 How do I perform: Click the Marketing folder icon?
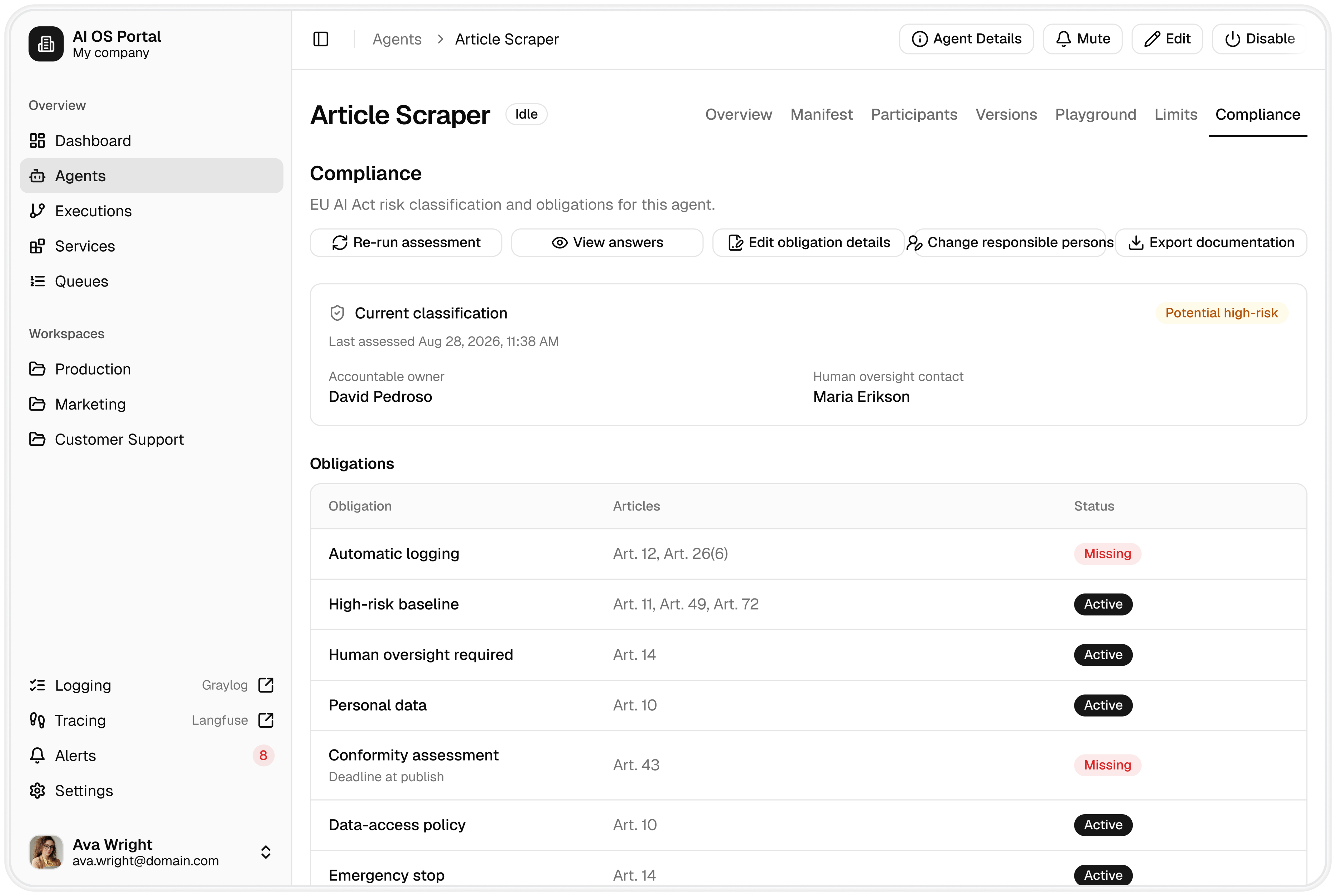pyautogui.click(x=37, y=404)
